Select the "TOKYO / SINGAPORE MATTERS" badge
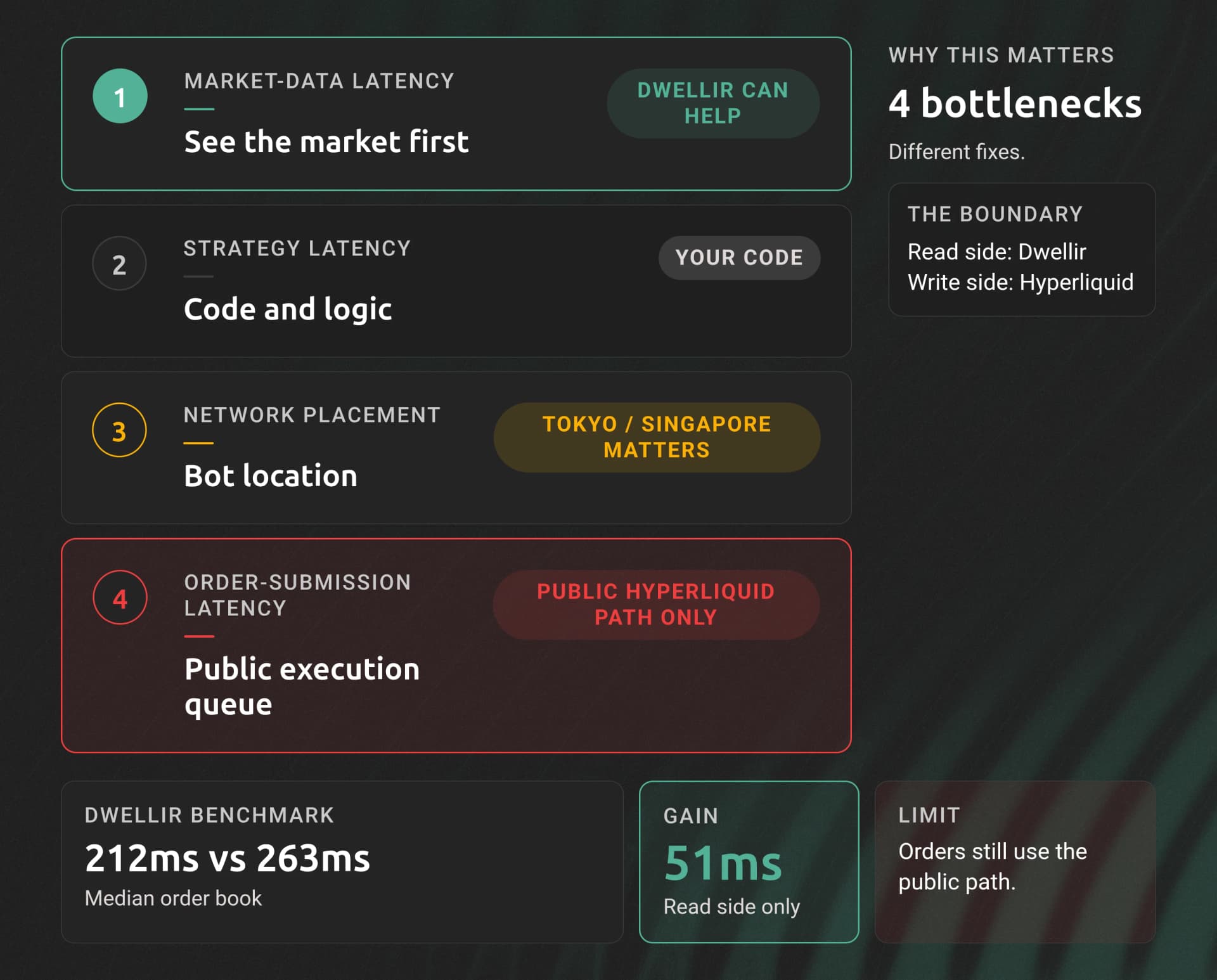The image size is (1217, 980). (657, 437)
